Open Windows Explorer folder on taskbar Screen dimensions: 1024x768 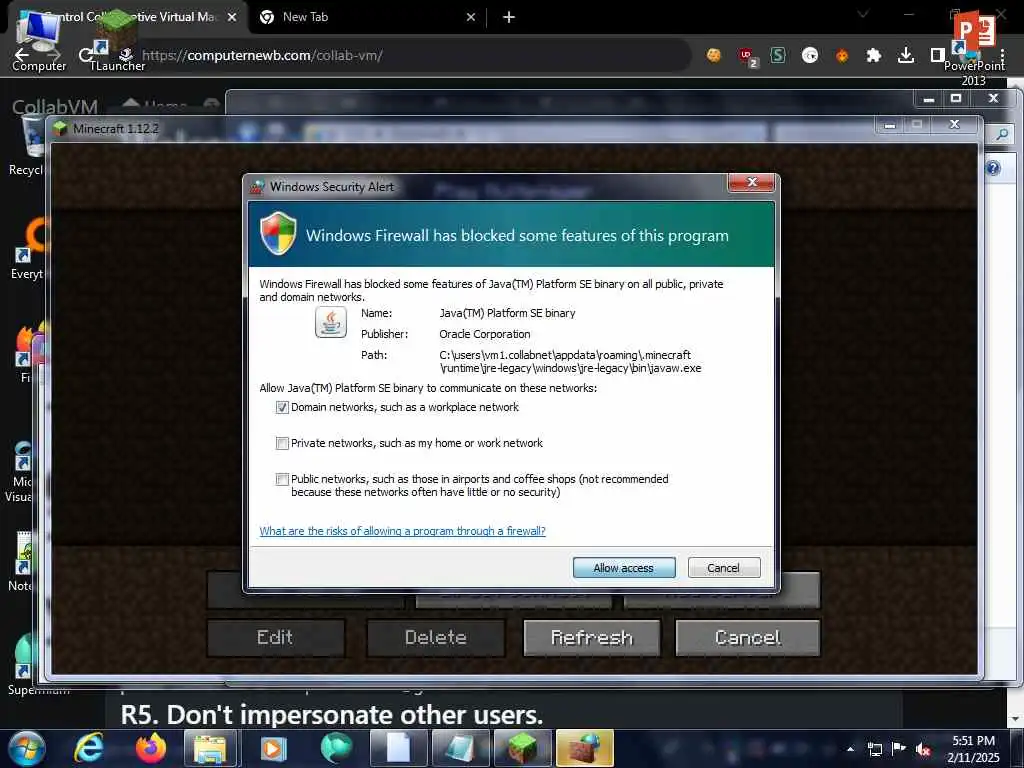[x=210, y=748]
